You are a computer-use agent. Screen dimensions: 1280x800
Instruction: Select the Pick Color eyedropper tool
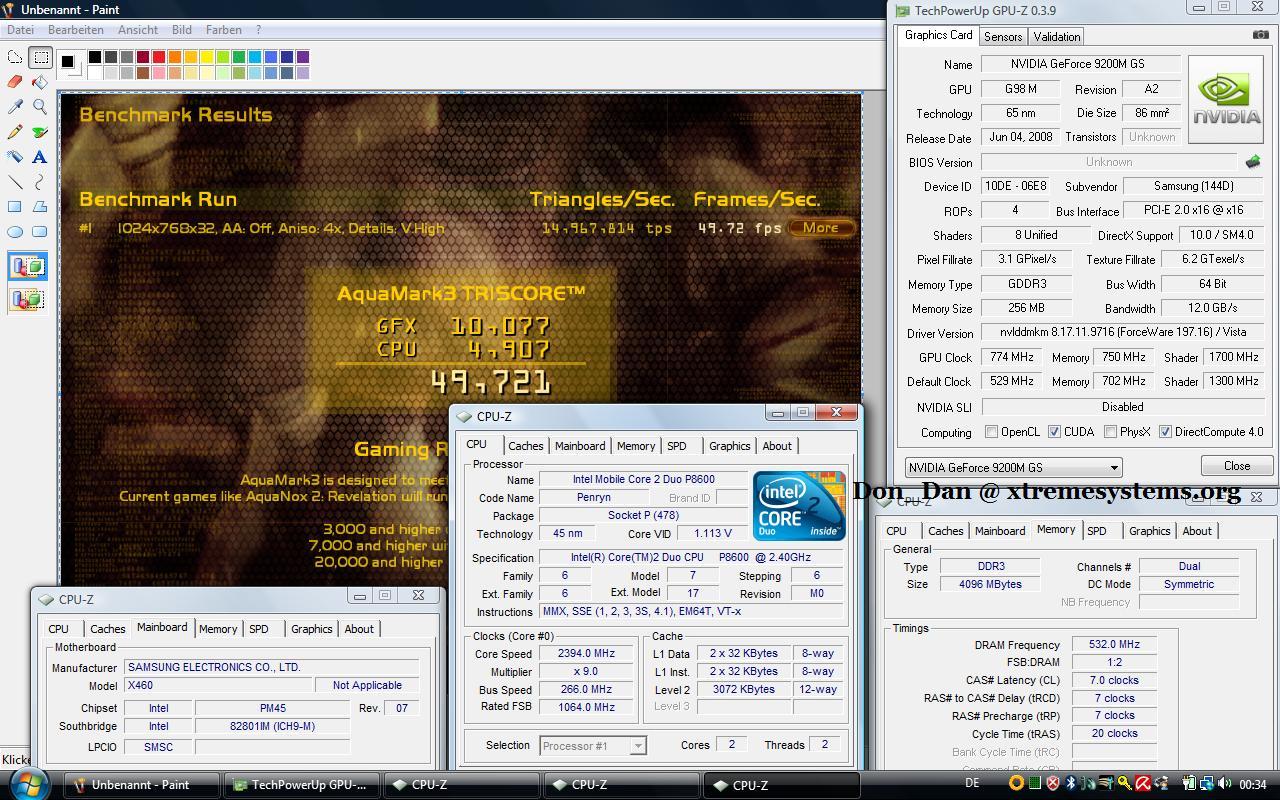pyautogui.click(x=15, y=107)
